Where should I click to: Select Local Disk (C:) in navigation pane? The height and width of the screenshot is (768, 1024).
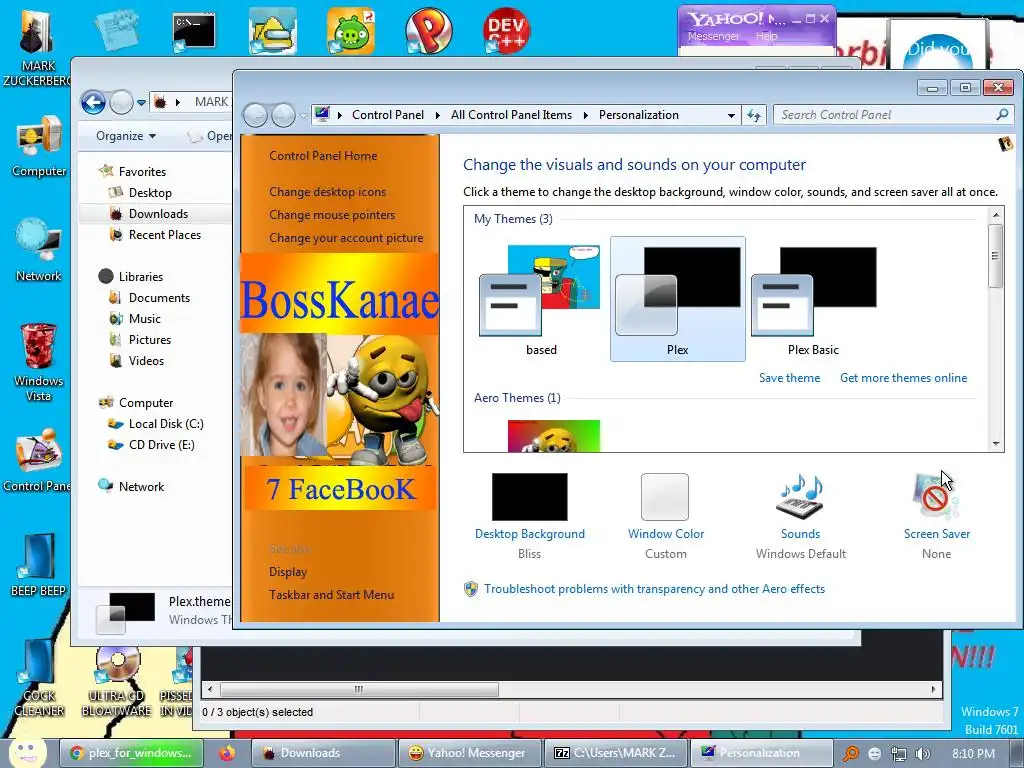tap(166, 424)
